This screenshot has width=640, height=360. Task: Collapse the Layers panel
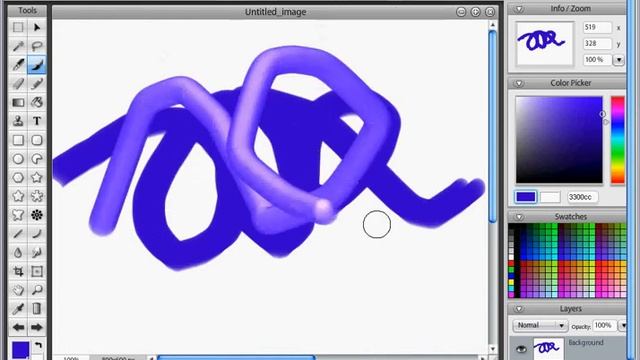519,309
